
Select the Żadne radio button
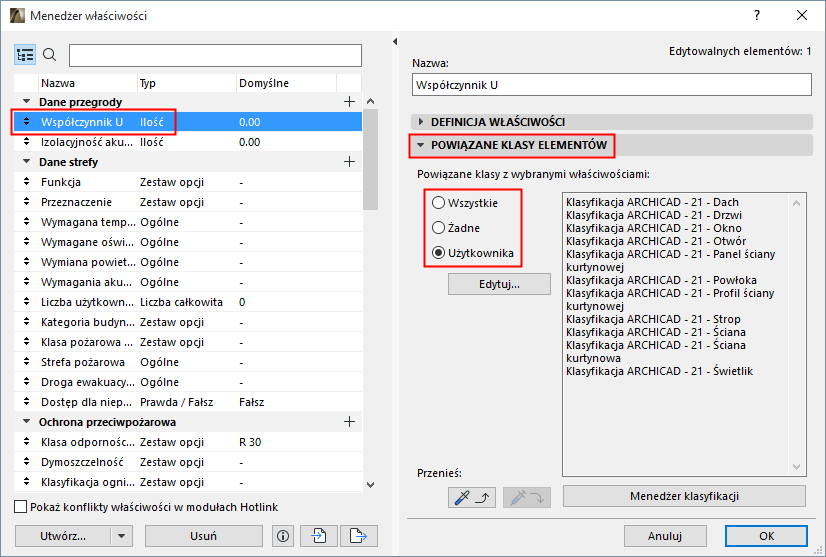click(438, 228)
